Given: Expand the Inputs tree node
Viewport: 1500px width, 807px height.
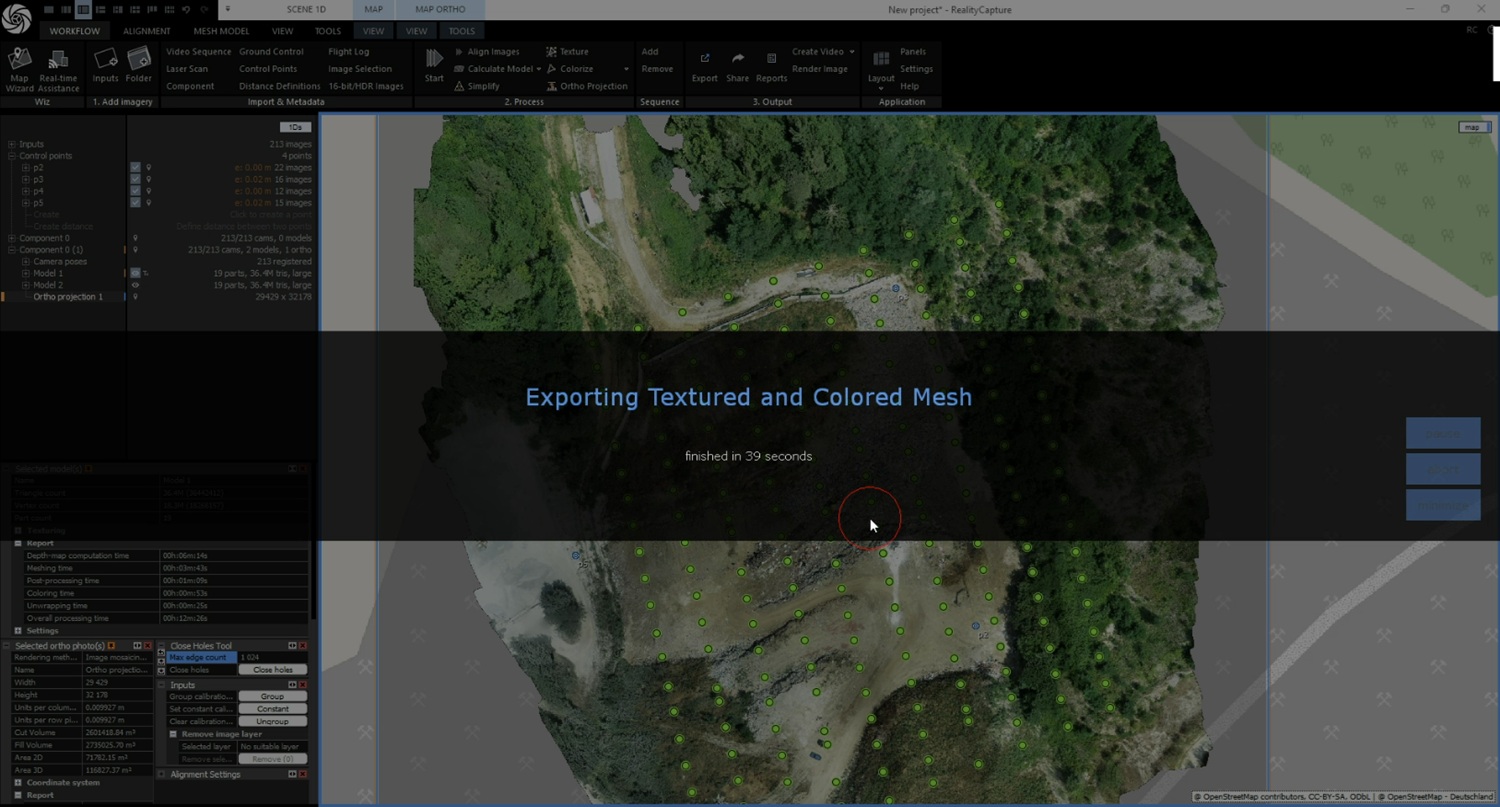Looking at the screenshot, I should click(x=12, y=144).
